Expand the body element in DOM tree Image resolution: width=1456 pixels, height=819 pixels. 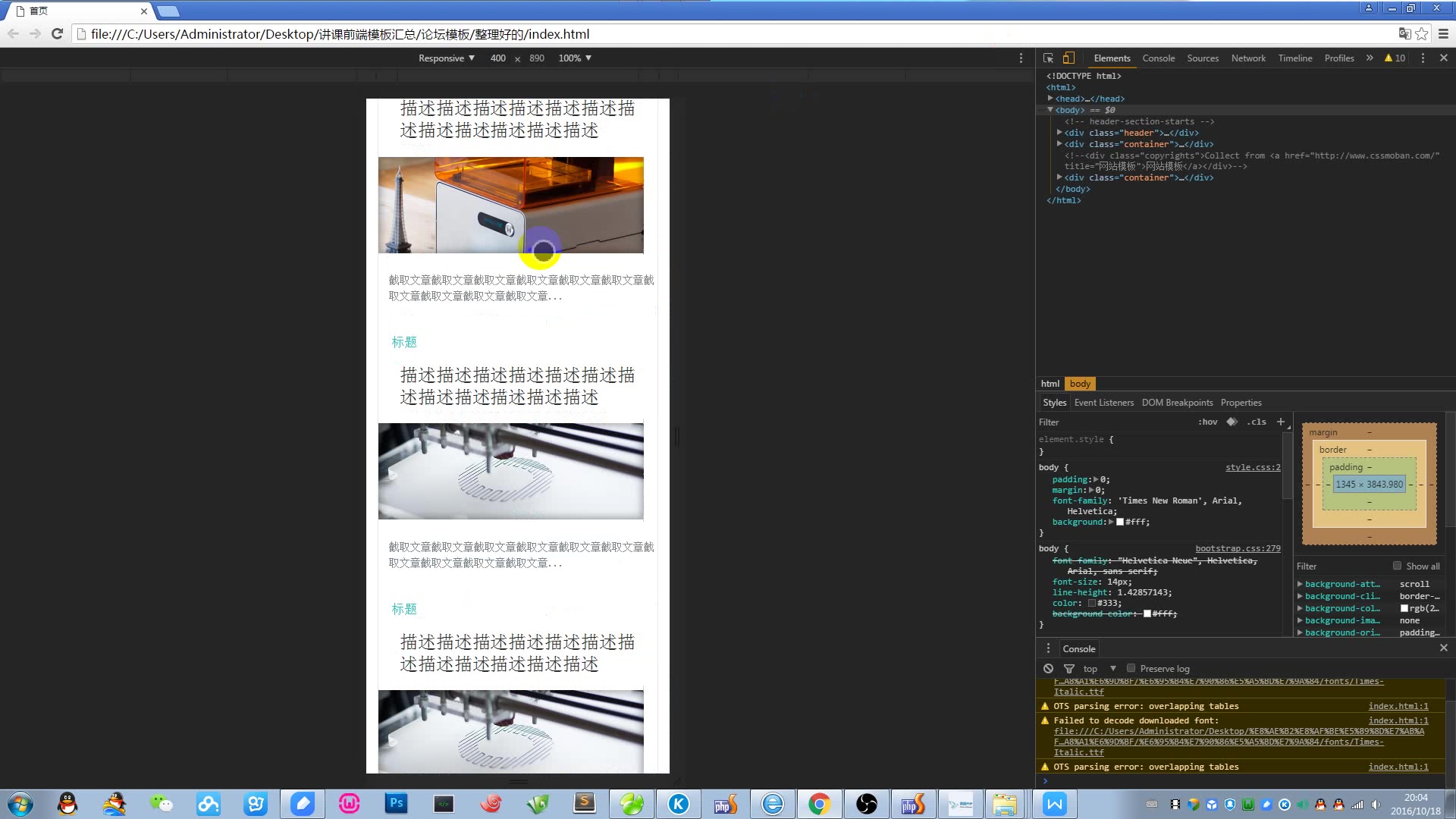(x=1051, y=109)
